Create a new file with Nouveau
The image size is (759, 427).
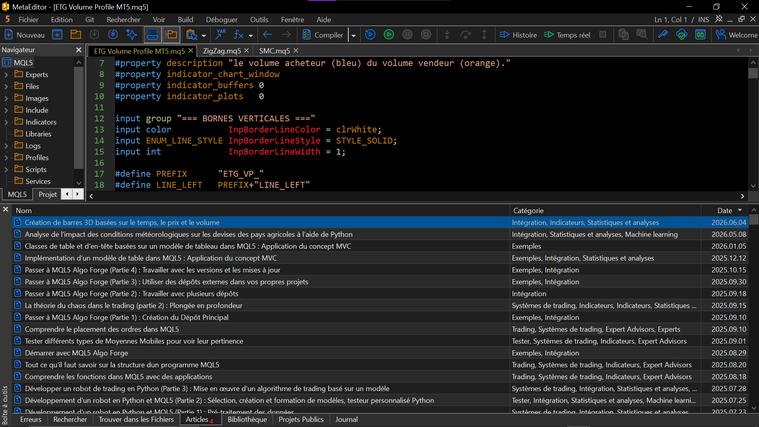(x=25, y=35)
